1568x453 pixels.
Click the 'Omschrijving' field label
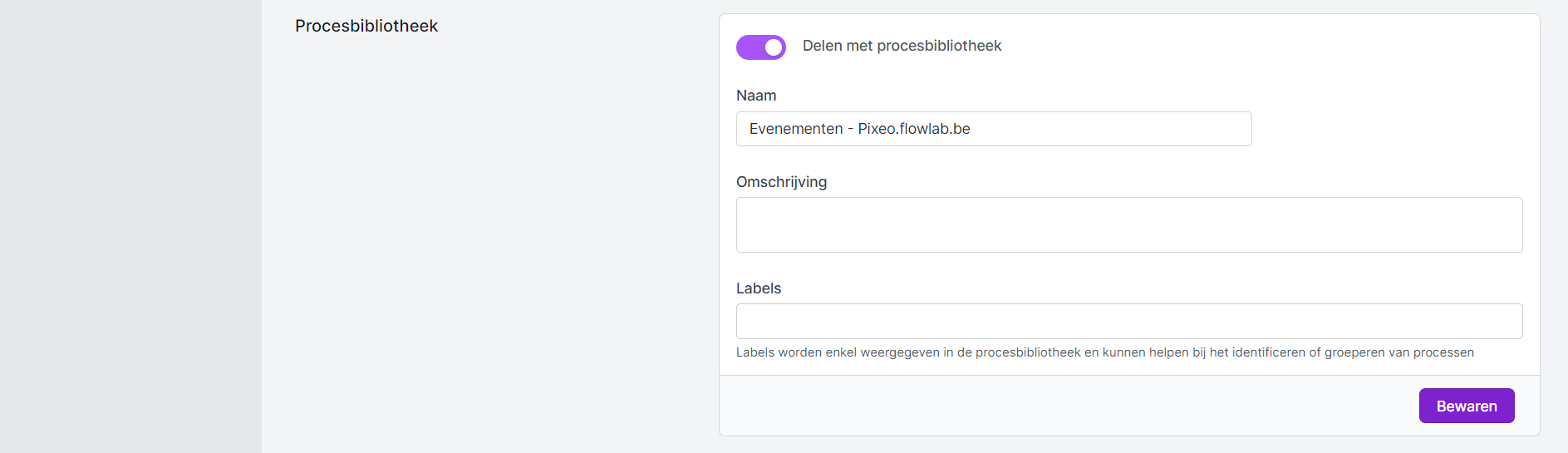(x=781, y=182)
